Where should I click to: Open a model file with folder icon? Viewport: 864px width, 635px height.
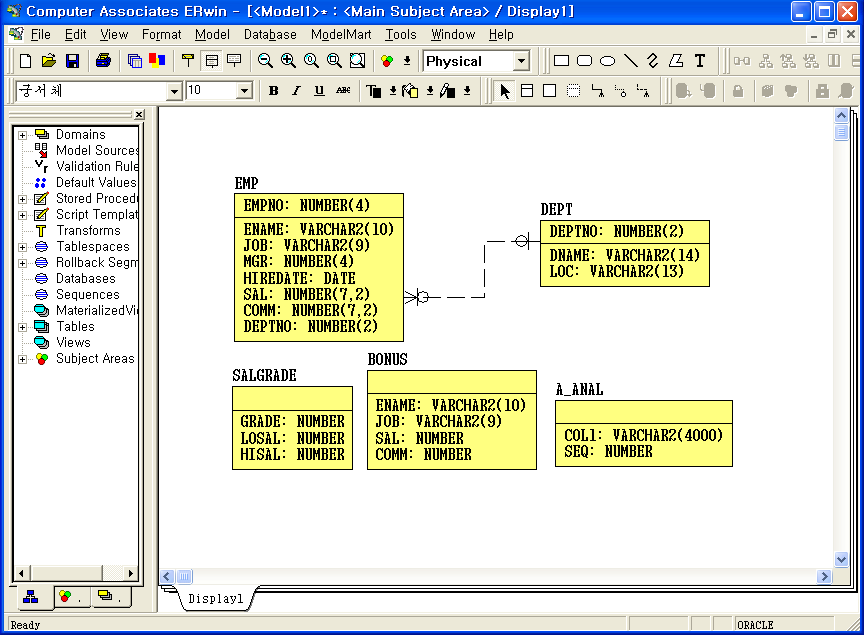(48, 61)
